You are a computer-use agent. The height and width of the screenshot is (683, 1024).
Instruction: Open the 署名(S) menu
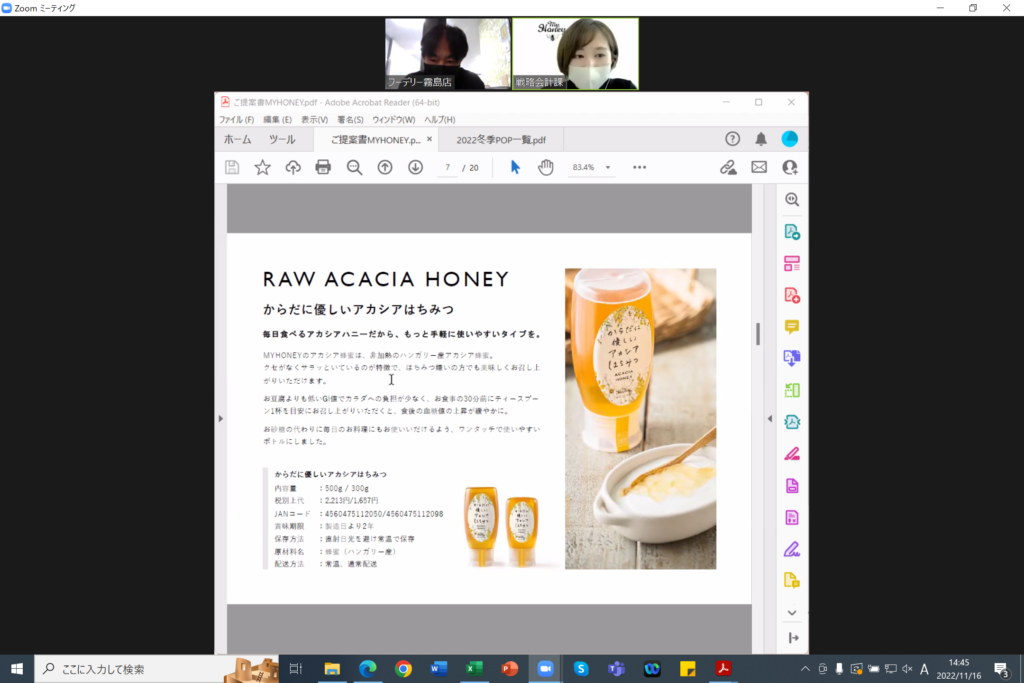[x=350, y=119]
